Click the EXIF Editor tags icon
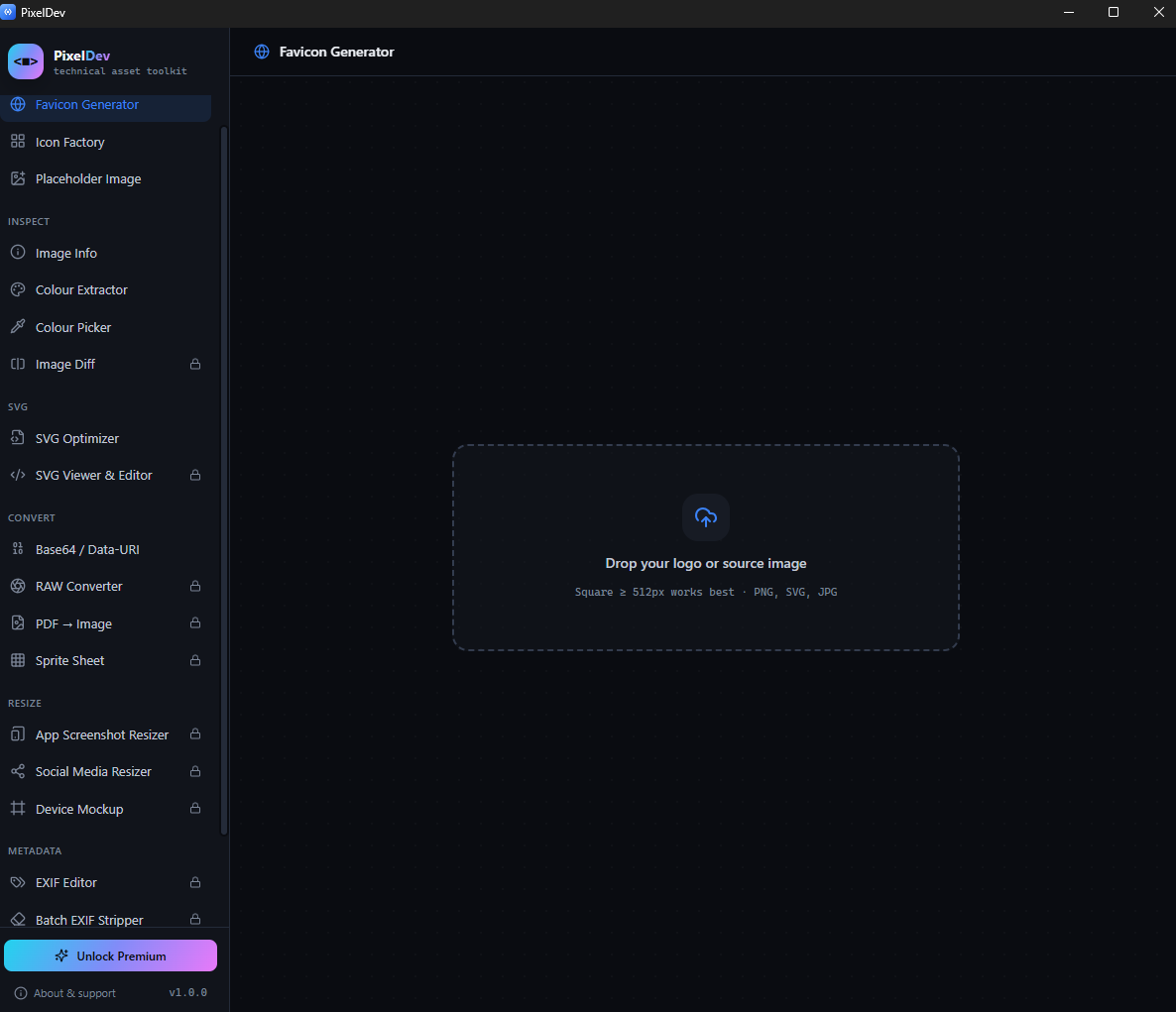 (x=18, y=882)
